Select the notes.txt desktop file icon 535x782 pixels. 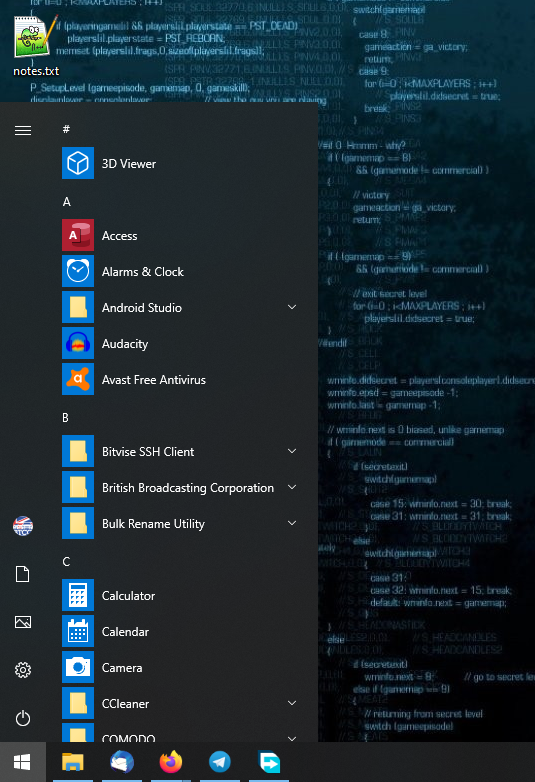point(35,46)
